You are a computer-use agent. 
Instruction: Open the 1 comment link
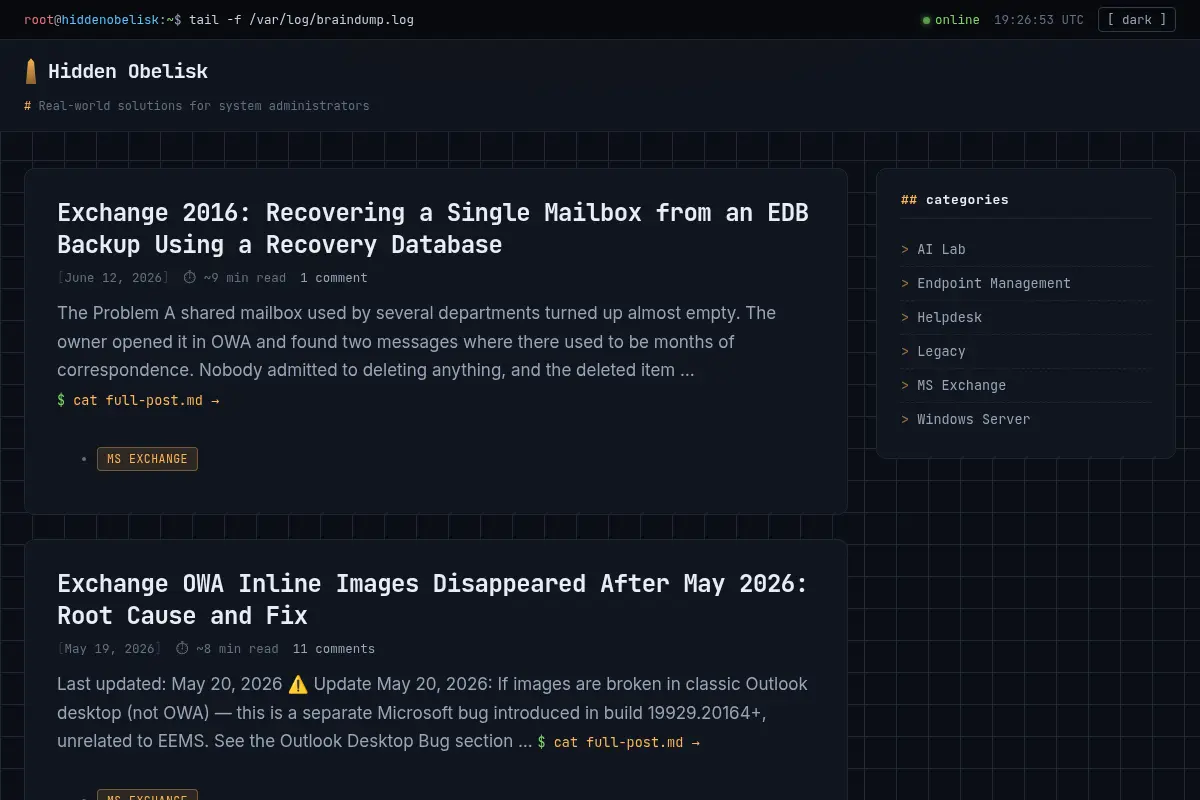(334, 278)
